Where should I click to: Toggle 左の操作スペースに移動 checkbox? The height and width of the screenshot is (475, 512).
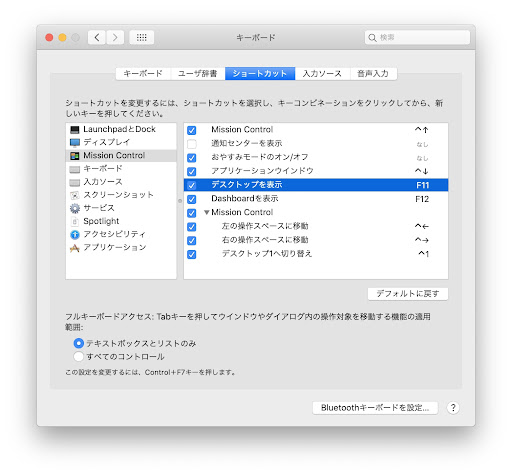point(192,227)
